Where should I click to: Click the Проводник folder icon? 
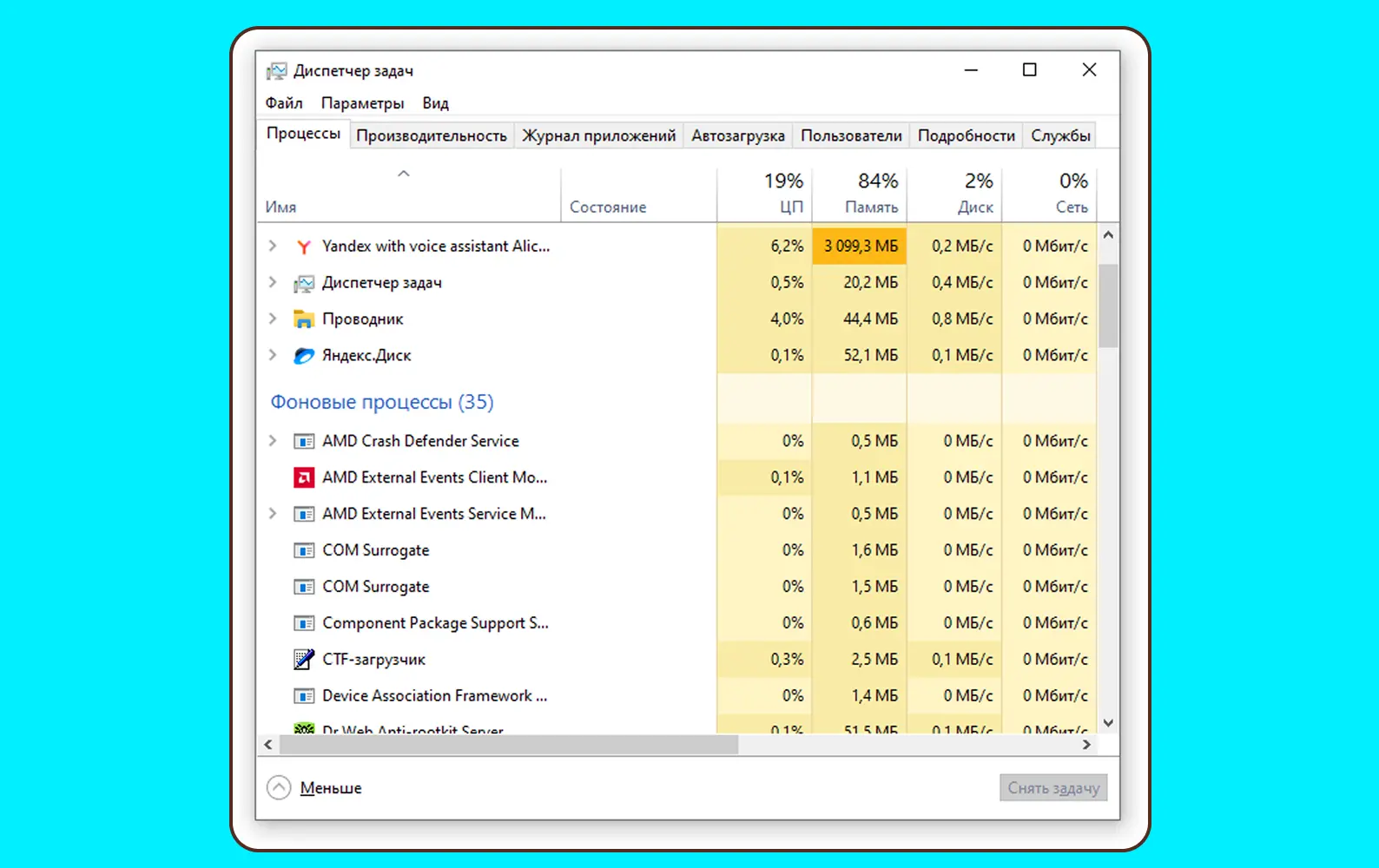coord(303,319)
